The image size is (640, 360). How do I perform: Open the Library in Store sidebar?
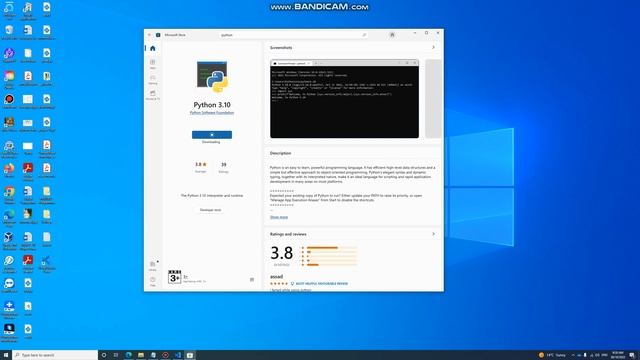[x=153, y=266]
